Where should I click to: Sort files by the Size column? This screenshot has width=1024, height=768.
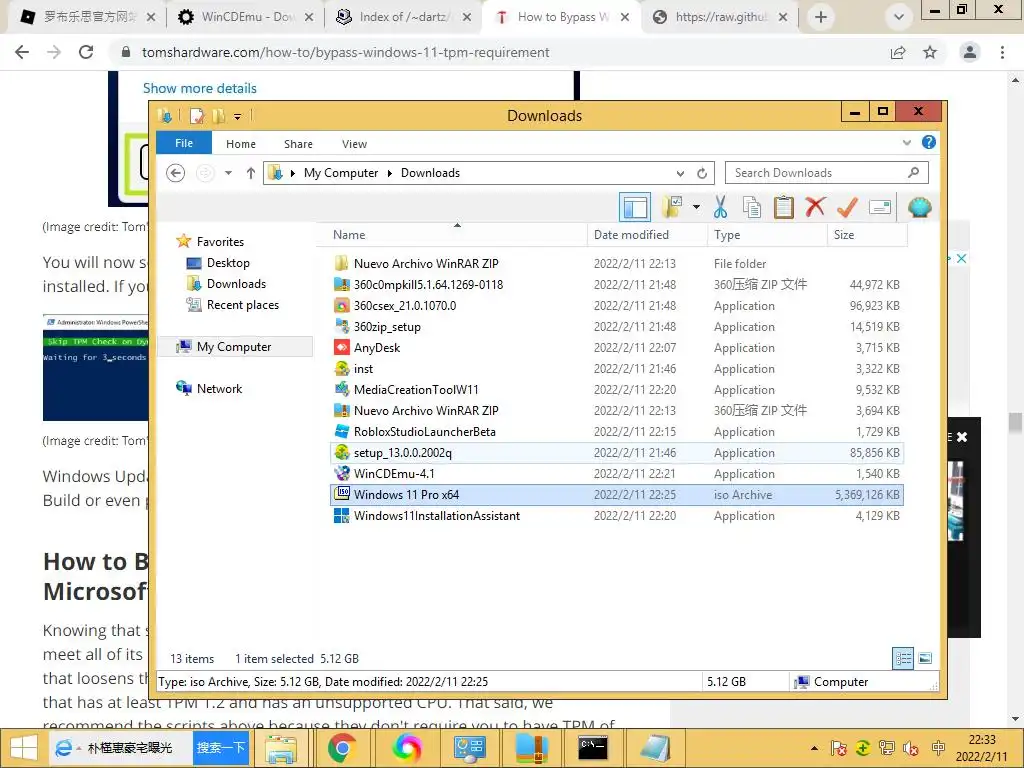(x=867, y=235)
